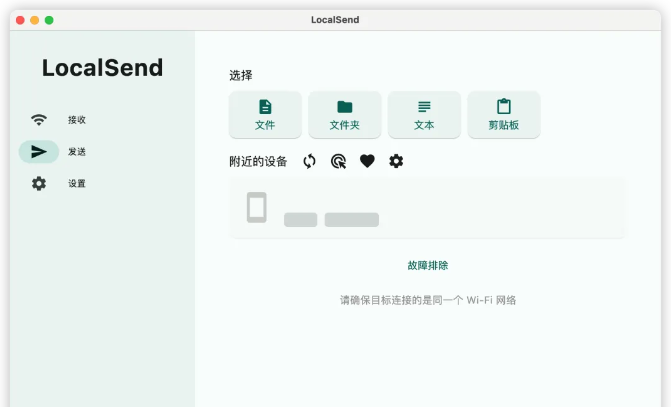Go to the 设置 tab label
This screenshot has width=671, height=407.
pyautogui.click(x=77, y=184)
